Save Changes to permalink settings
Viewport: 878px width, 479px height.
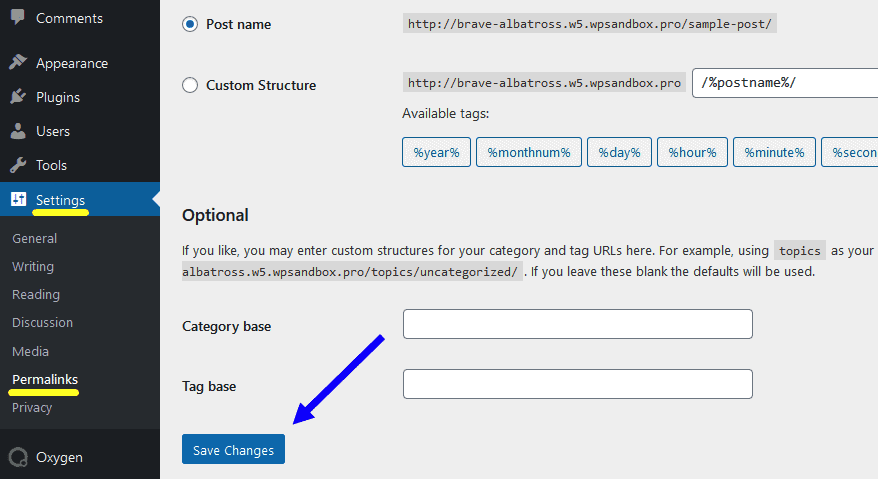233,450
